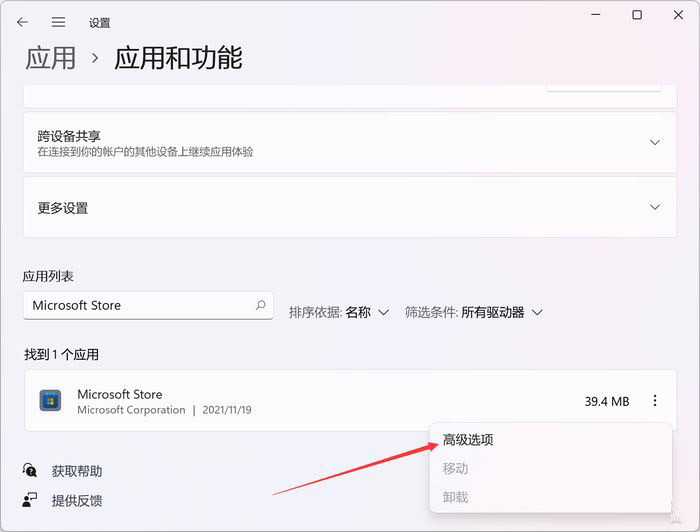
Task: Open the 排序依据 名称 dropdown
Action: click(x=339, y=312)
